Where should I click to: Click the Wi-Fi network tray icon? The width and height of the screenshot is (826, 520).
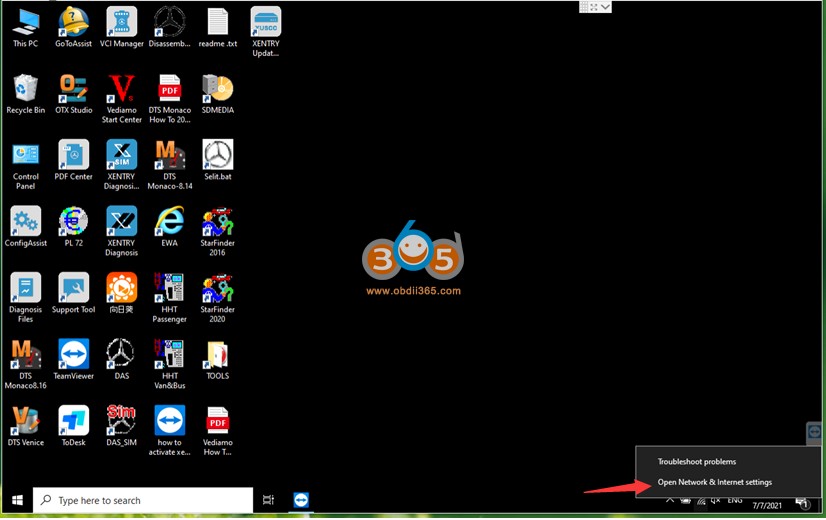tap(701, 501)
